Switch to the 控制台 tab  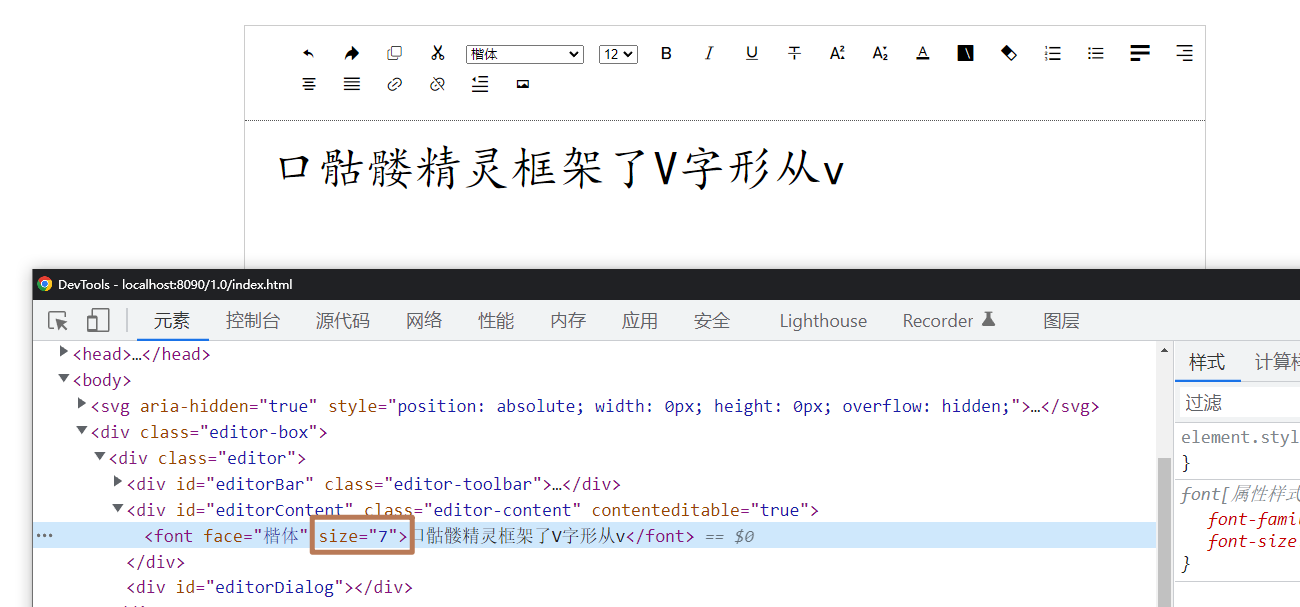click(253, 321)
